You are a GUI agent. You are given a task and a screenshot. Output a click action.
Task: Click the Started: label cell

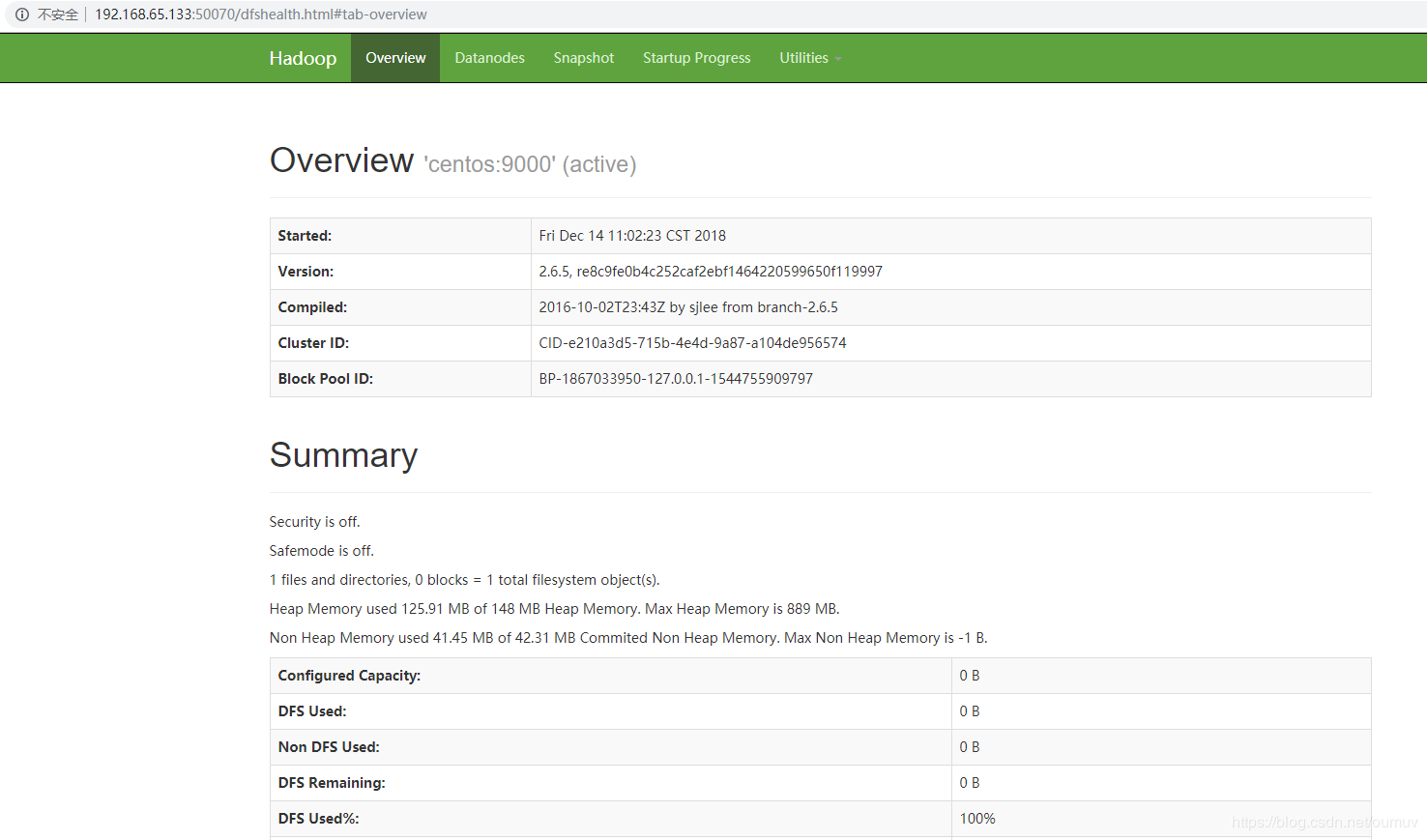point(400,236)
